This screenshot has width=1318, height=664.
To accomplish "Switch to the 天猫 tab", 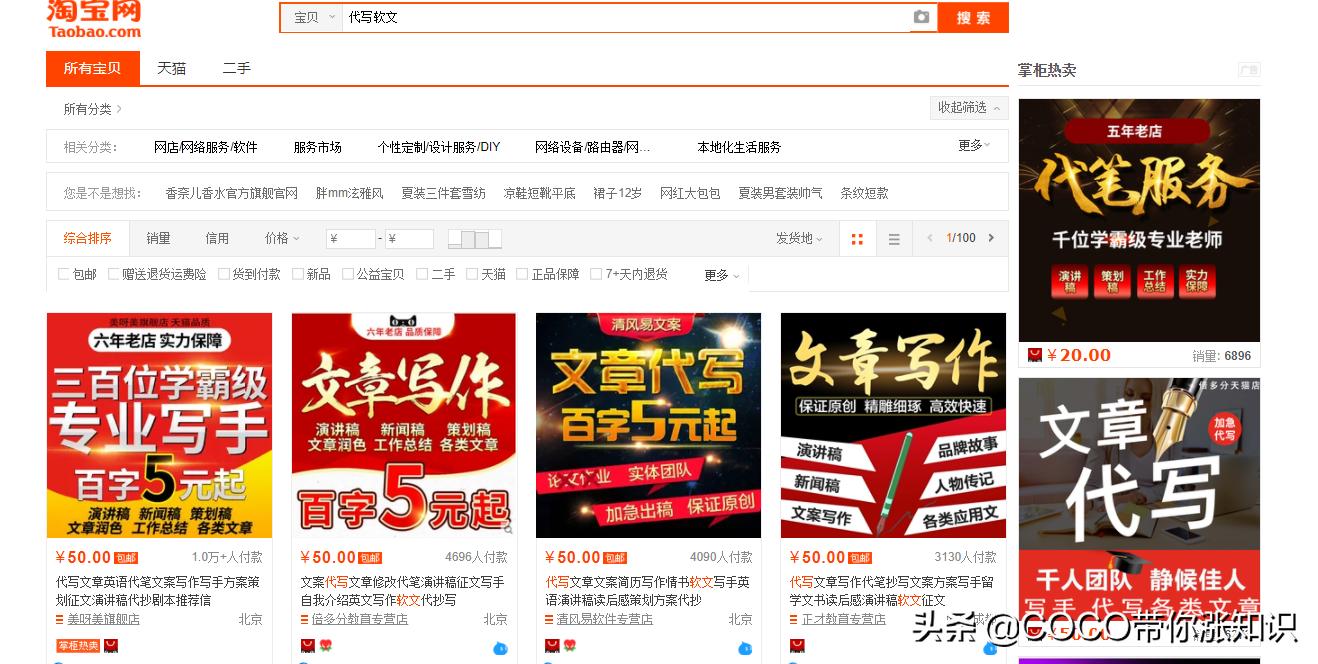I will (x=170, y=68).
